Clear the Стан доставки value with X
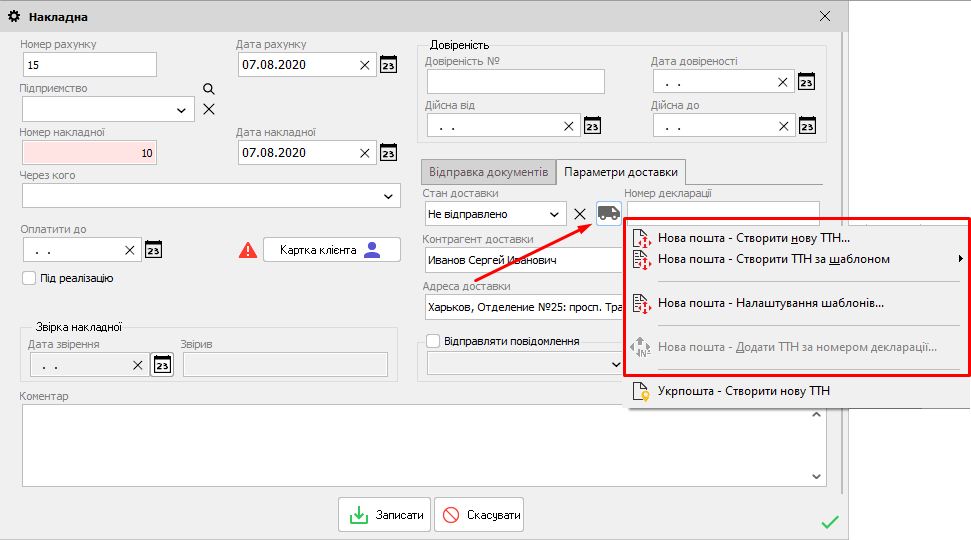 [579, 214]
